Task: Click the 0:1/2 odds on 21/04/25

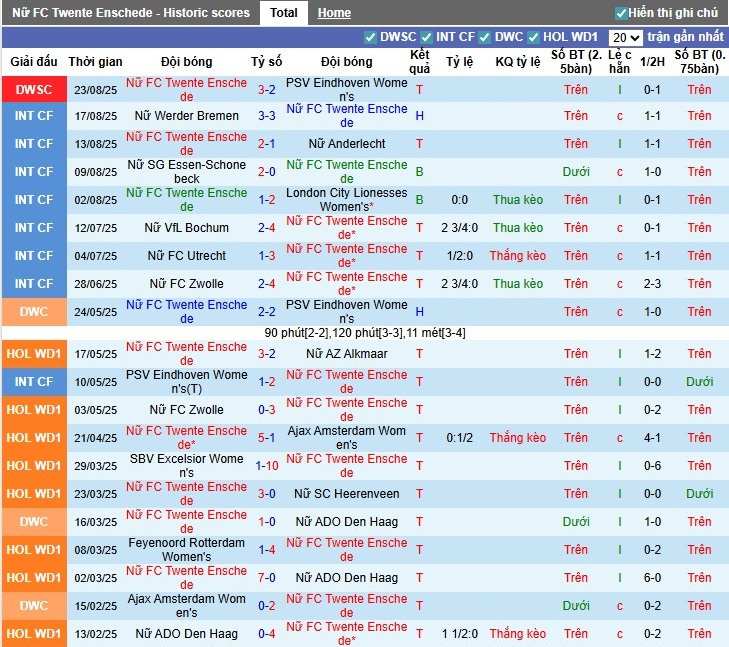Action: 459,438
